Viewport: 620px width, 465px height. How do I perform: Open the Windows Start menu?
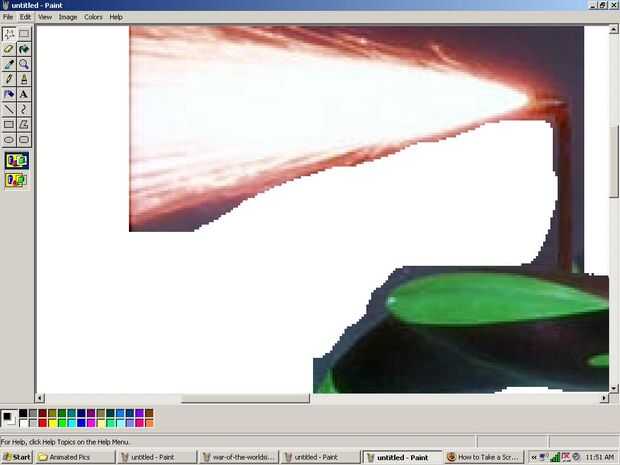tap(17, 457)
